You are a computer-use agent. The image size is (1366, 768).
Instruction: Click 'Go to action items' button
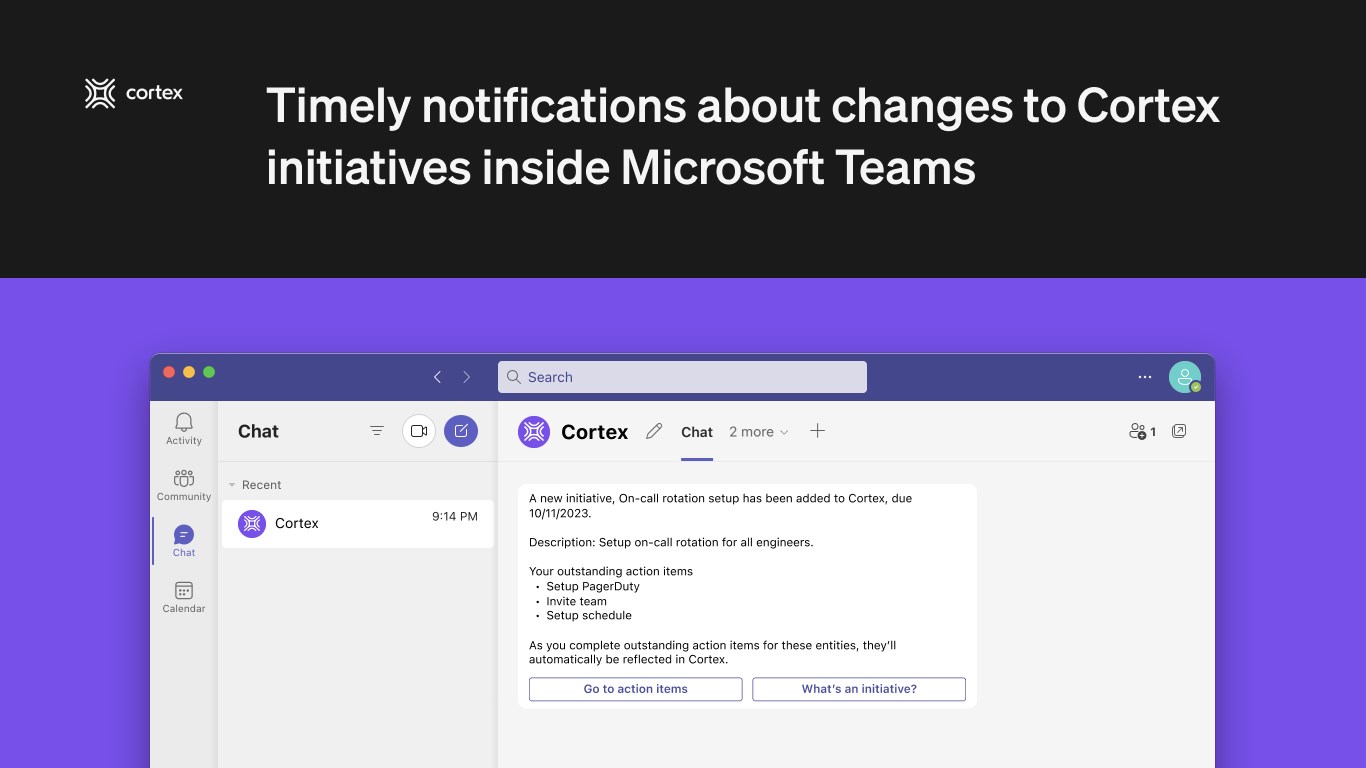tap(636, 689)
